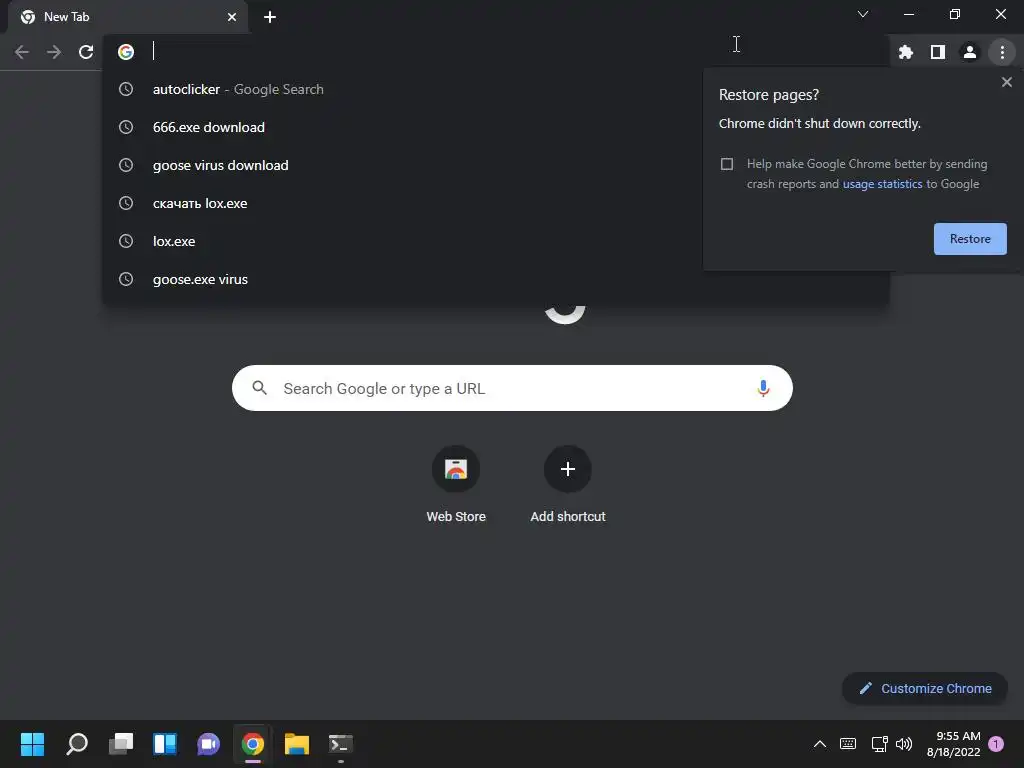Select the New Tab tab
This screenshot has width=1024, height=768.
tap(128, 17)
